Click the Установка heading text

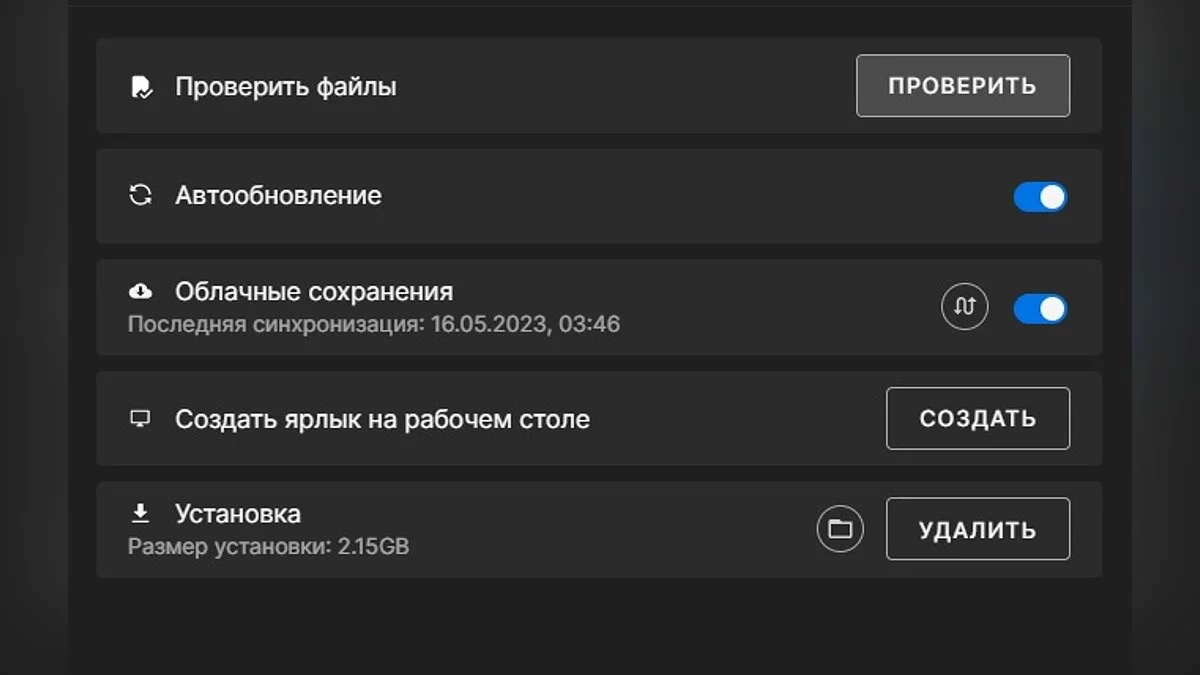tap(238, 514)
